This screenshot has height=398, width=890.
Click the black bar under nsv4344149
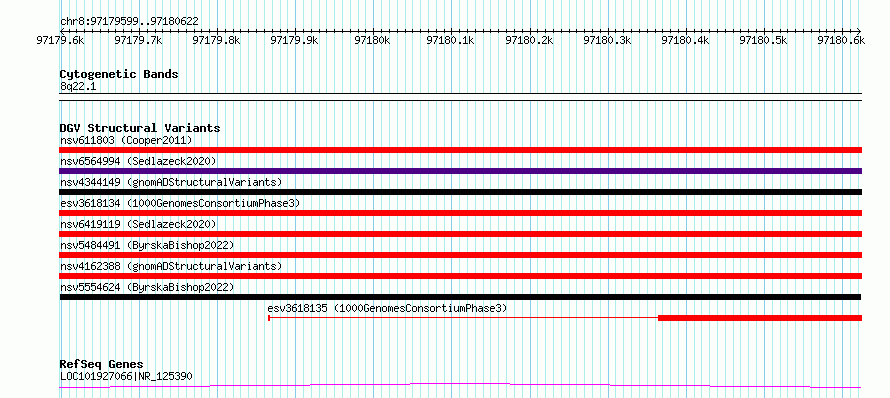(x=460, y=192)
